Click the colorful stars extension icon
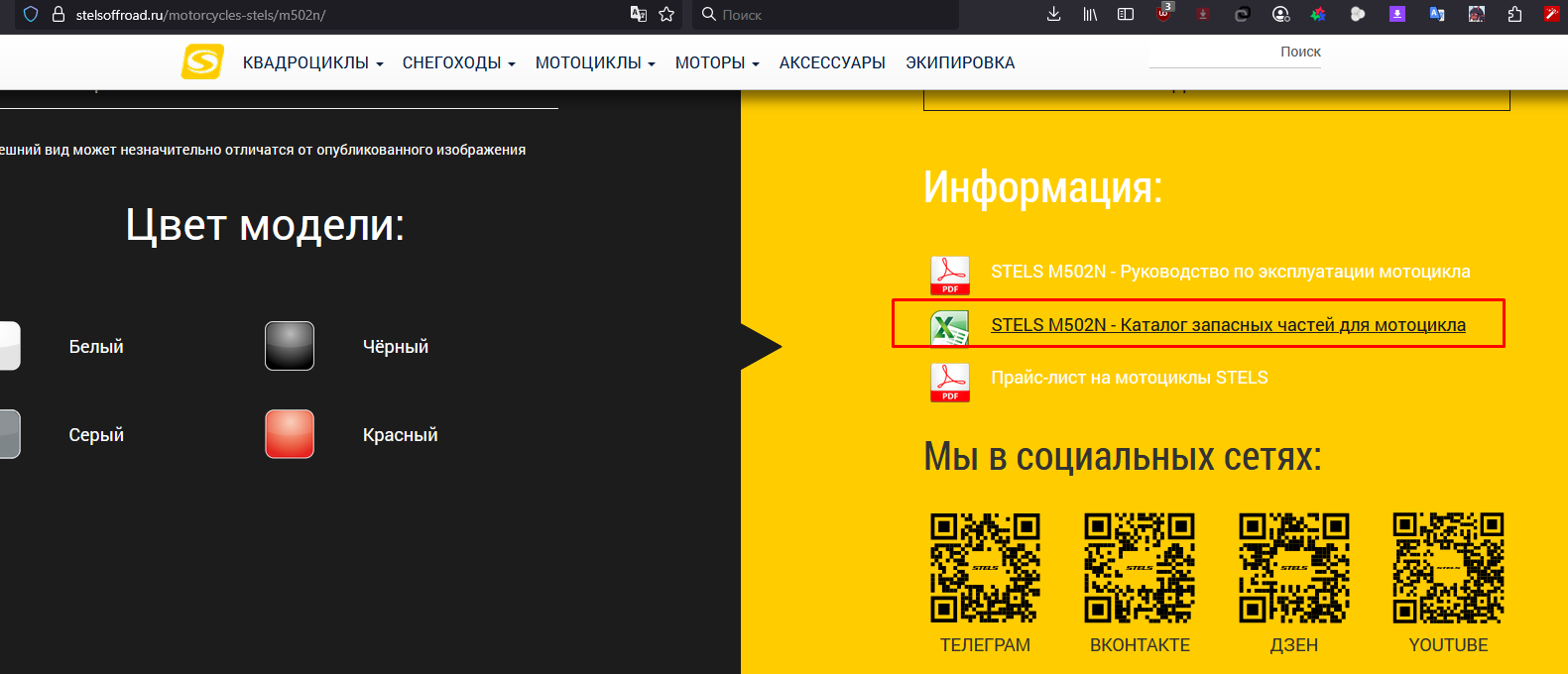Screen dimensions: 1568x674 (1318, 14)
